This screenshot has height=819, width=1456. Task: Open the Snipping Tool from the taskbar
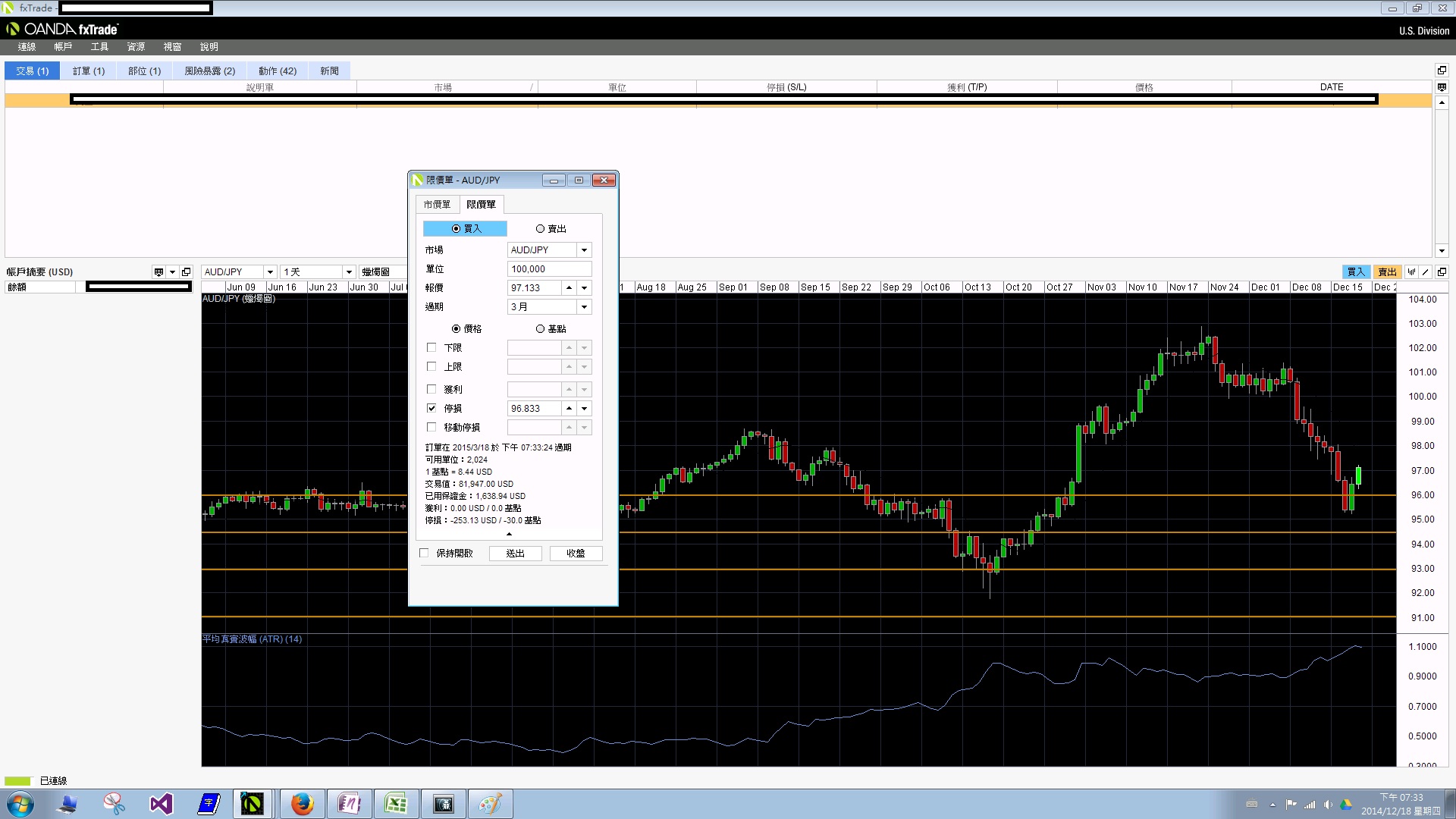[114, 804]
